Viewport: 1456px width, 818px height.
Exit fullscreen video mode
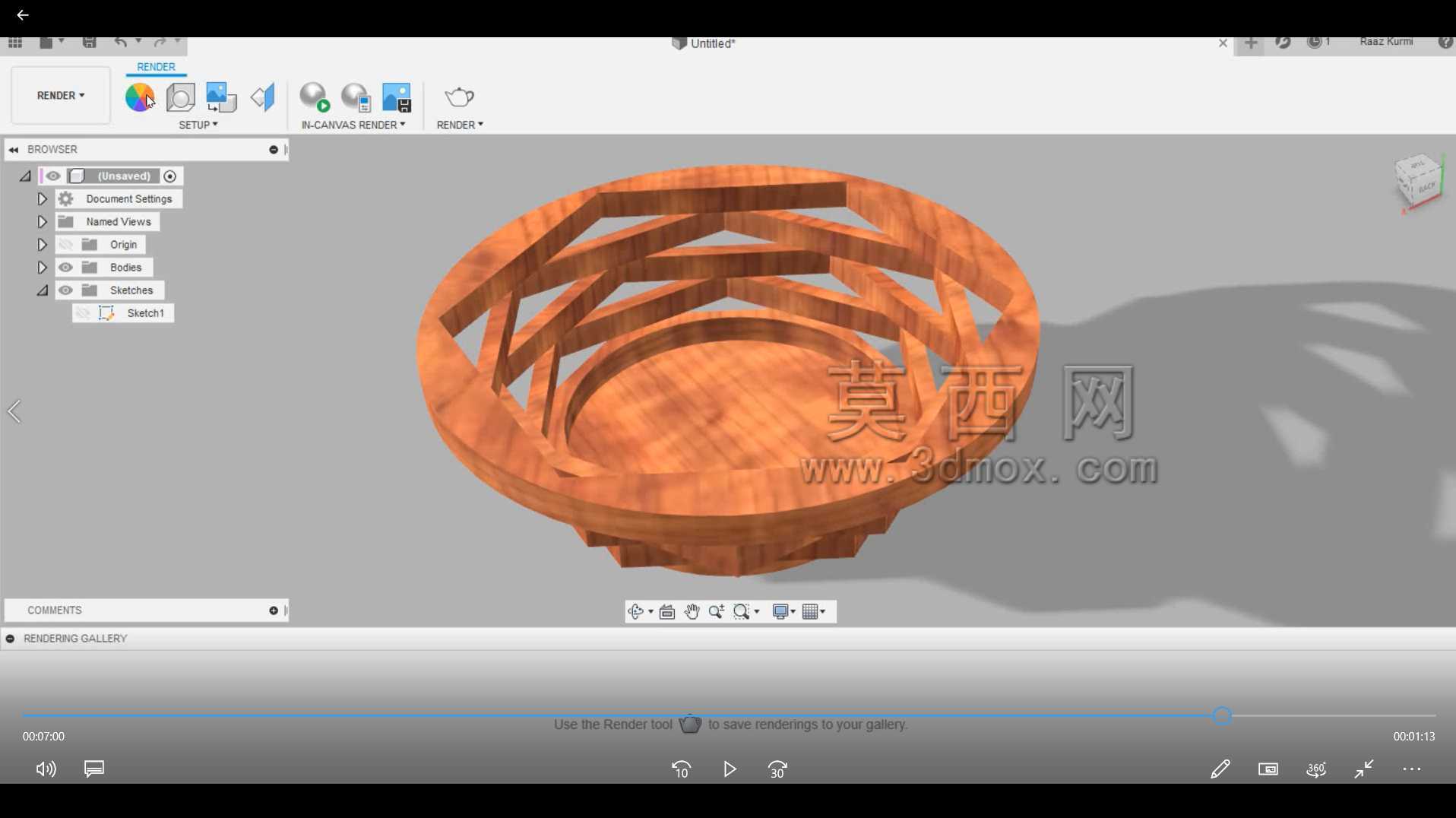[1364, 769]
